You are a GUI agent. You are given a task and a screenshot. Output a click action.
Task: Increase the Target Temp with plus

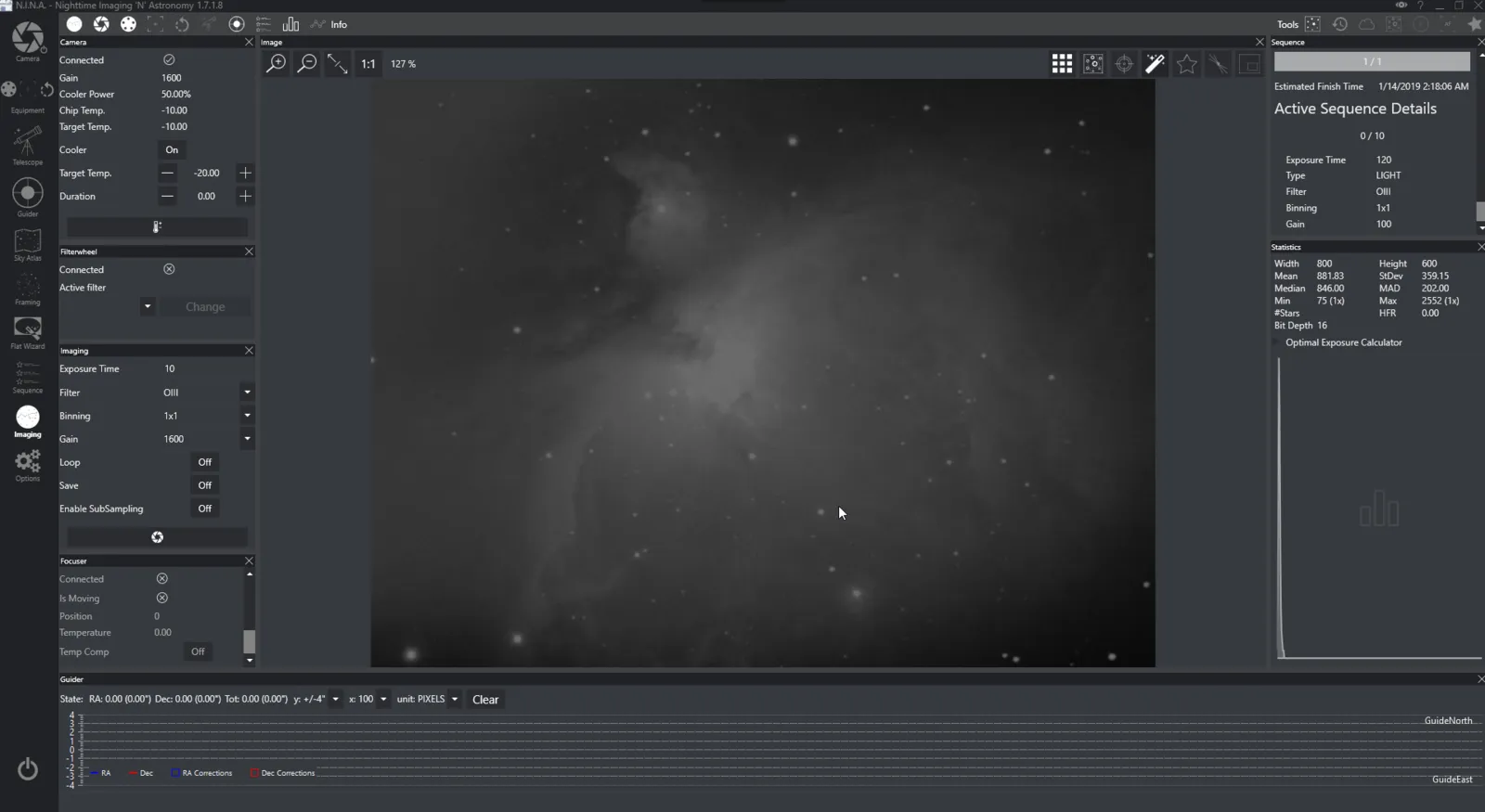coord(245,173)
